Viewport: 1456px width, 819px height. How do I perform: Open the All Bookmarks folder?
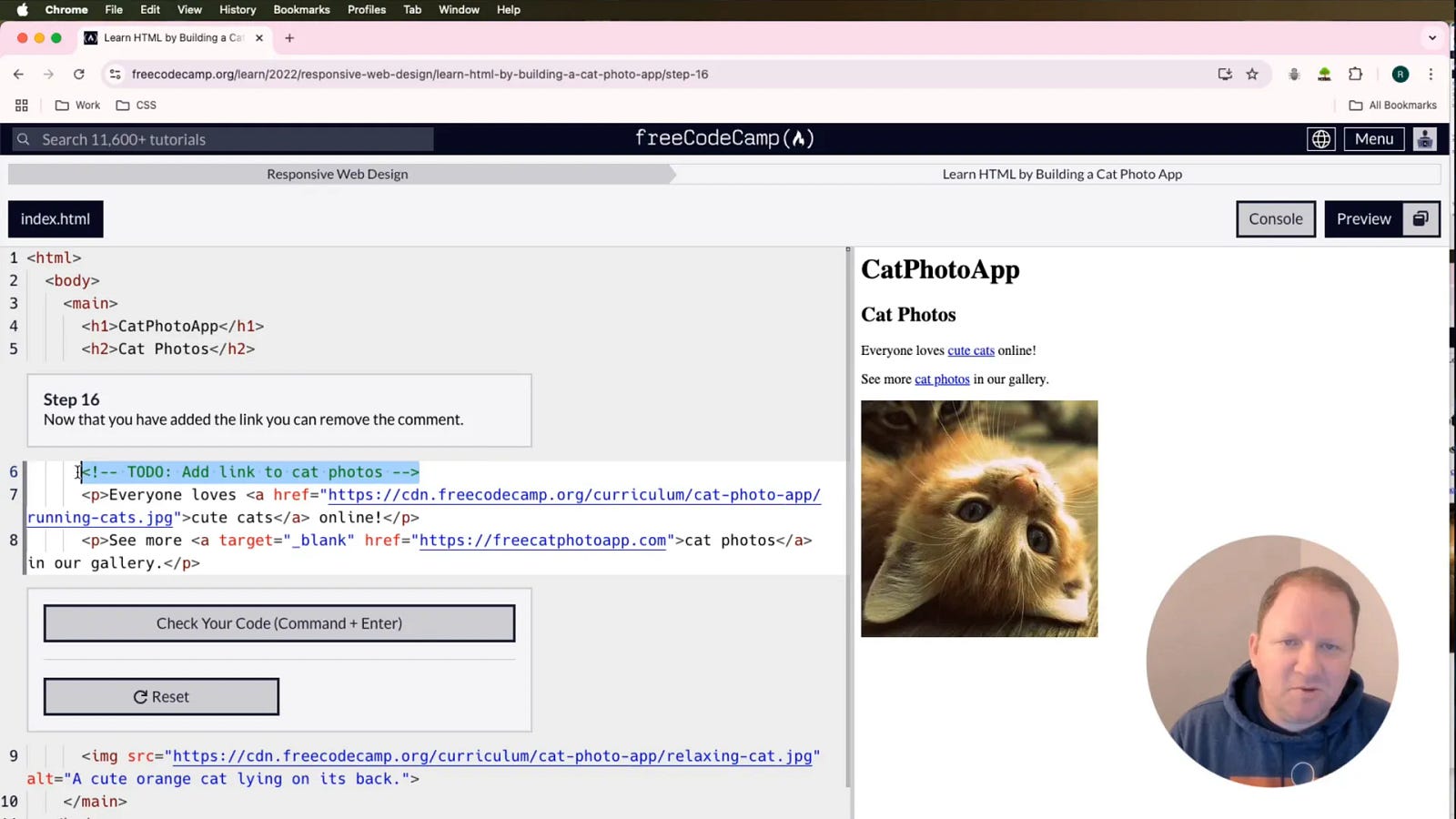[x=1392, y=106]
